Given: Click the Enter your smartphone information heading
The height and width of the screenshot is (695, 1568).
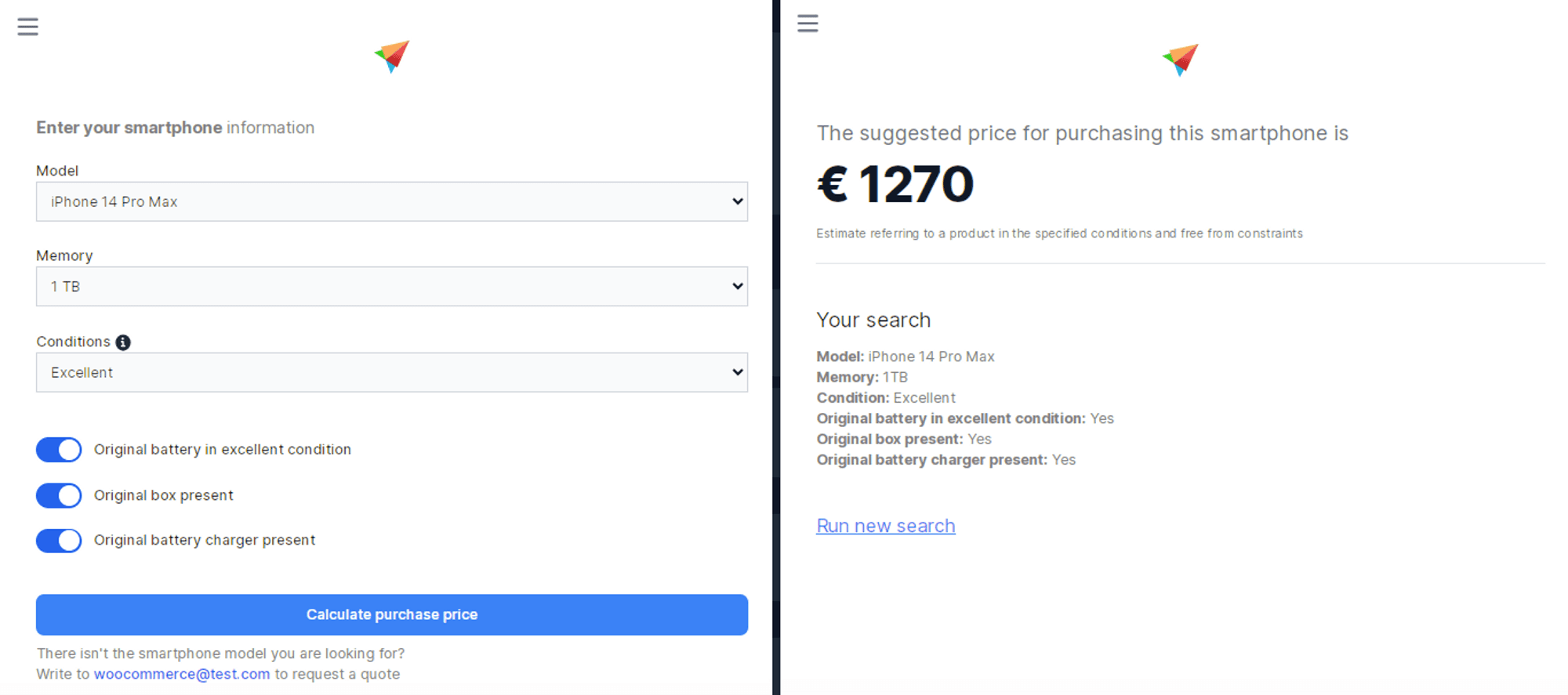Looking at the screenshot, I should coord(175,128).
